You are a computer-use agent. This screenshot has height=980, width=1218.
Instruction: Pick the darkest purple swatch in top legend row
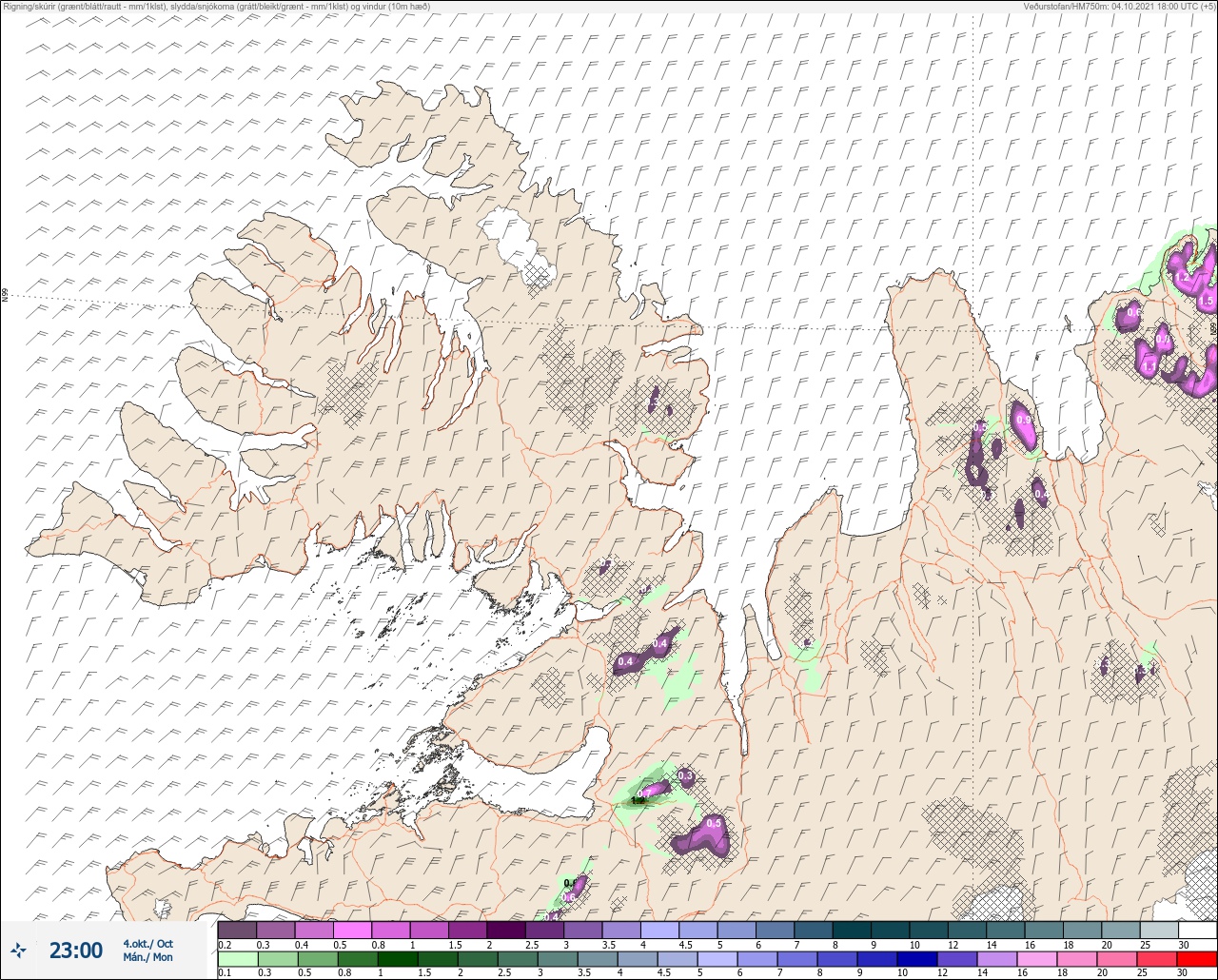tap(505, 930)
